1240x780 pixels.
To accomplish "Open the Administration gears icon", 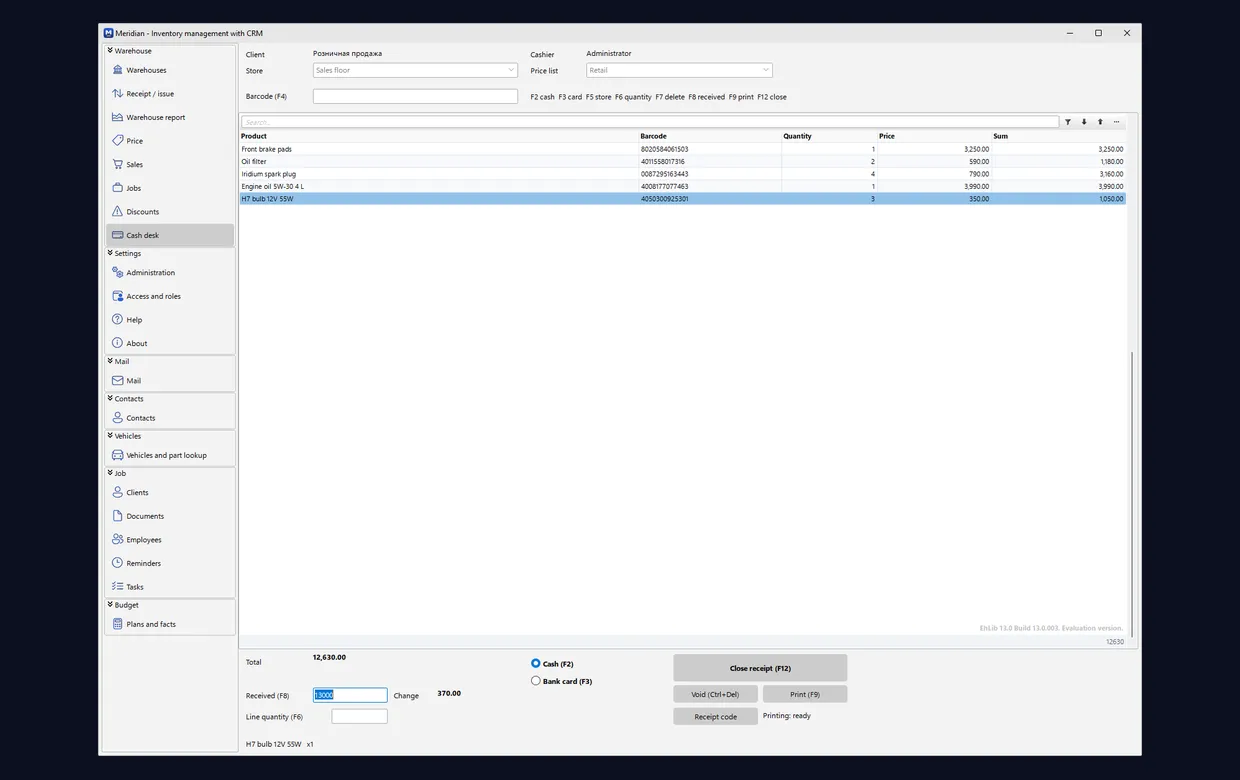I will pos(118,272).
